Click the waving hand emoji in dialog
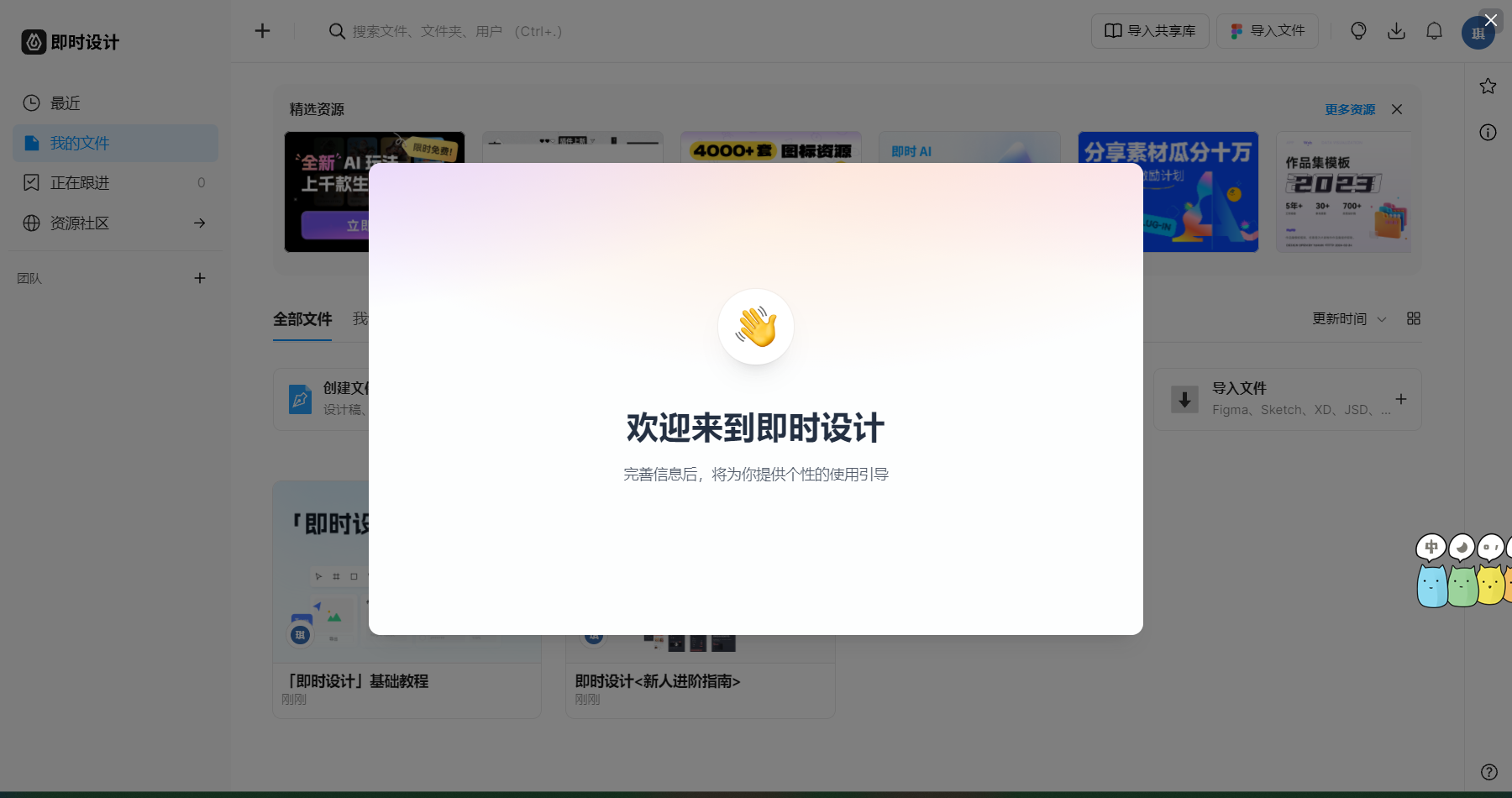 [756, 327]
